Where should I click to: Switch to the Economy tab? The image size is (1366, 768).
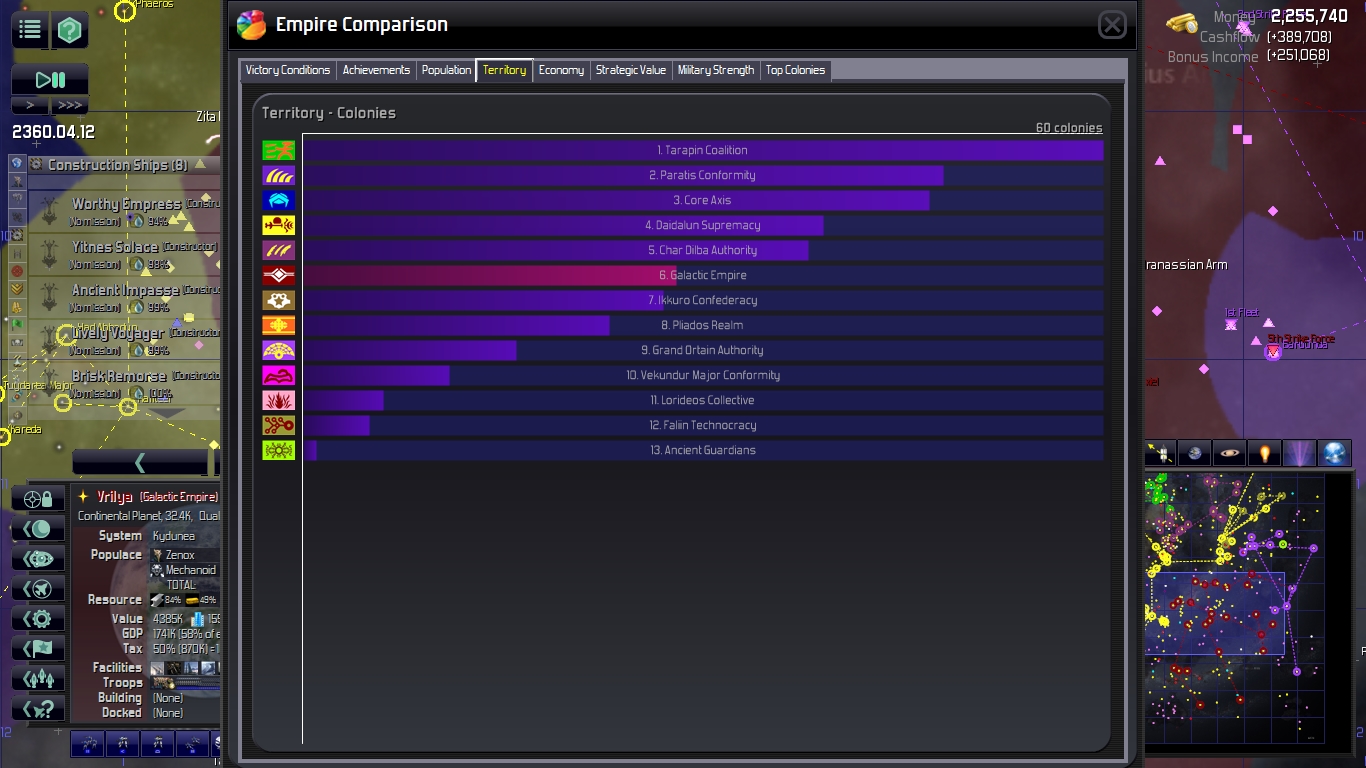click(561, 70)
